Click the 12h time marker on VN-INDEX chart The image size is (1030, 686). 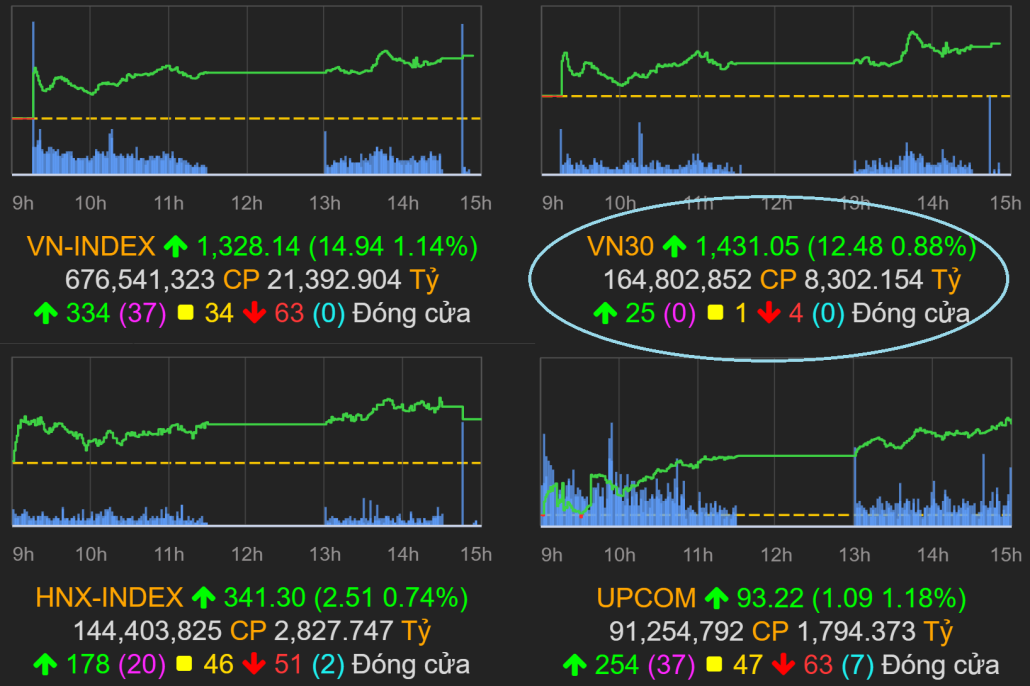tap(246, 204)
